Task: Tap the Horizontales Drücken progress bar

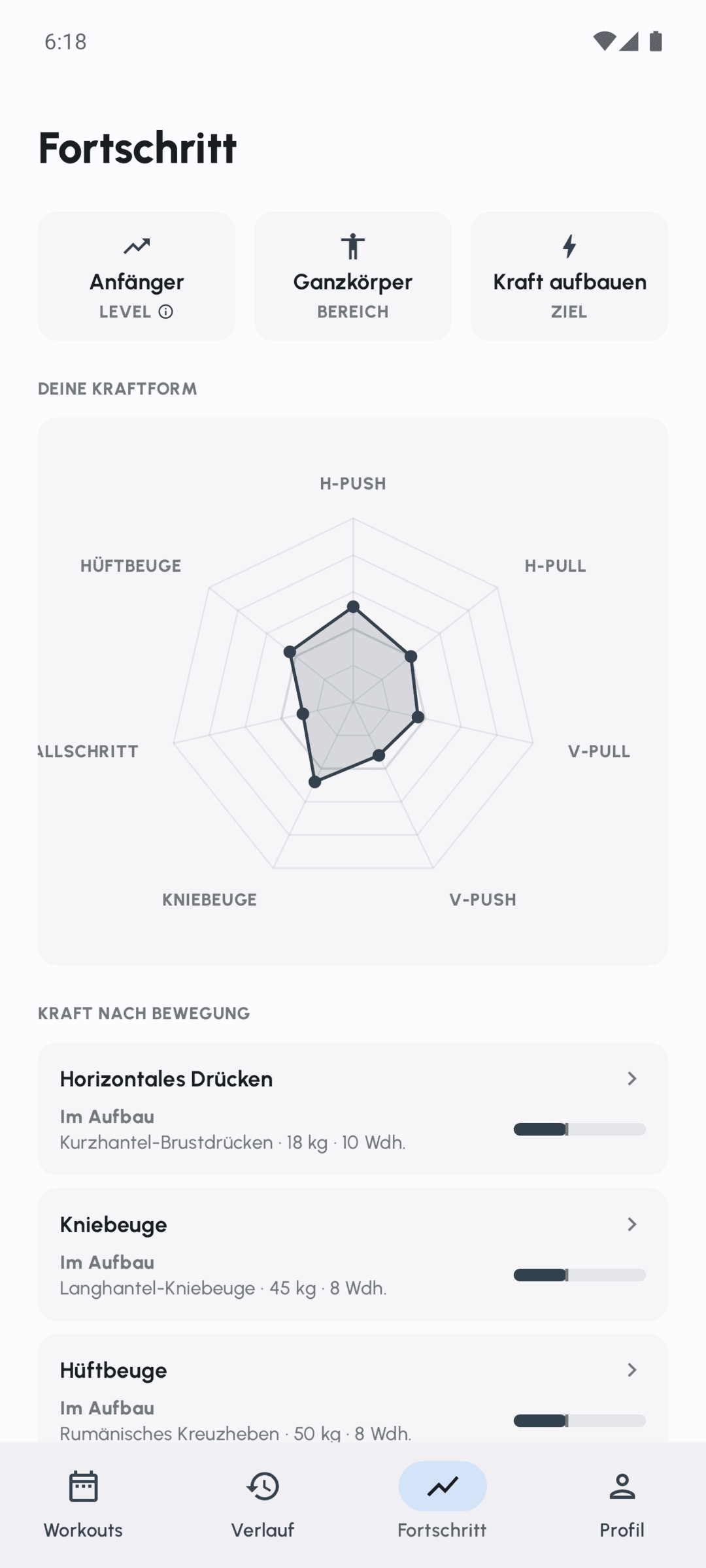Action: point(580,1129)
